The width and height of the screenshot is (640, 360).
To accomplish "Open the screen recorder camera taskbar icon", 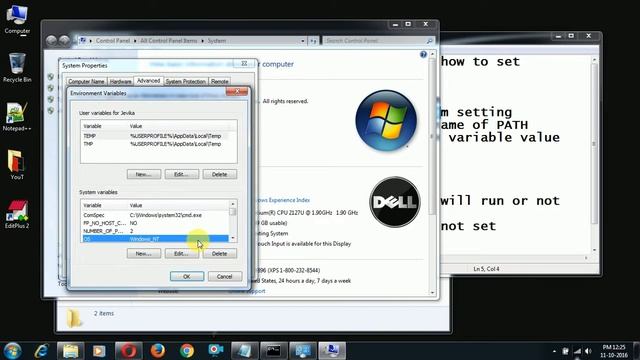I will 216,350.
